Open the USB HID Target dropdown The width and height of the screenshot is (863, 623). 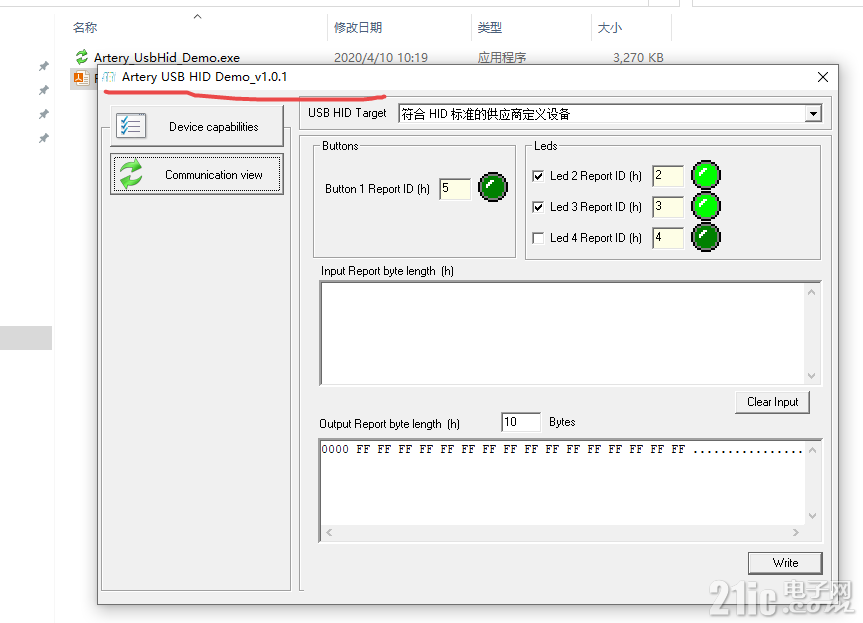click(813, 114)
